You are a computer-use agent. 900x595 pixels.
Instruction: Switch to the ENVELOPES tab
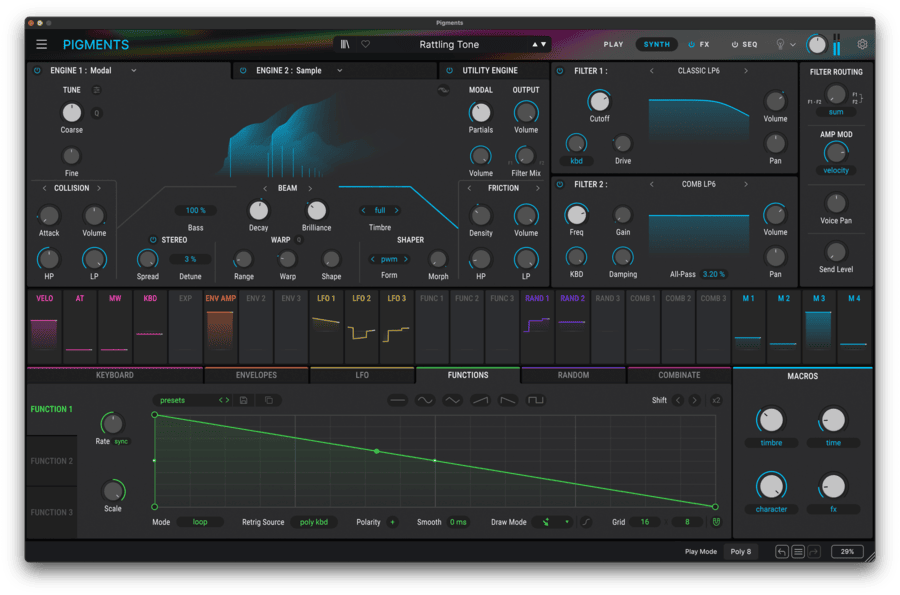[257, 375]
